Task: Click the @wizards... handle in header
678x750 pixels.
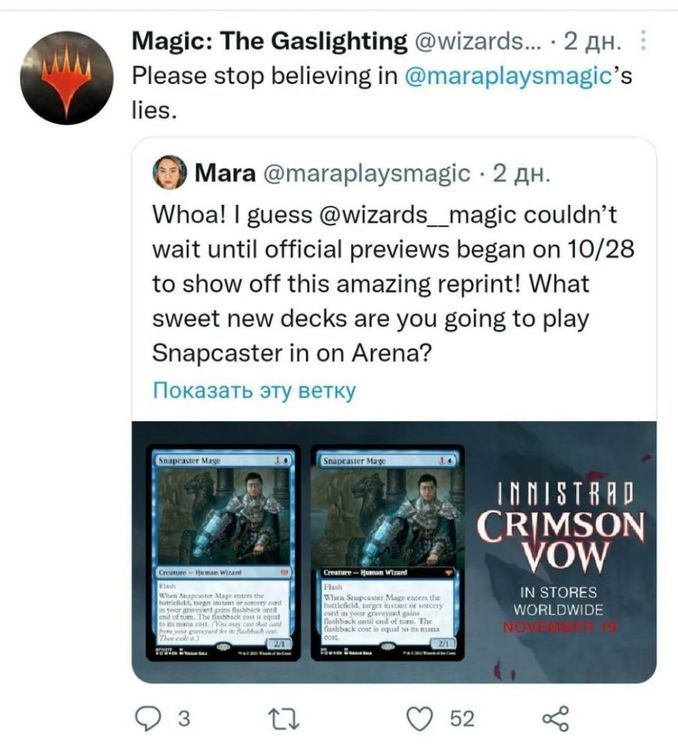Action: click(478, 42)
